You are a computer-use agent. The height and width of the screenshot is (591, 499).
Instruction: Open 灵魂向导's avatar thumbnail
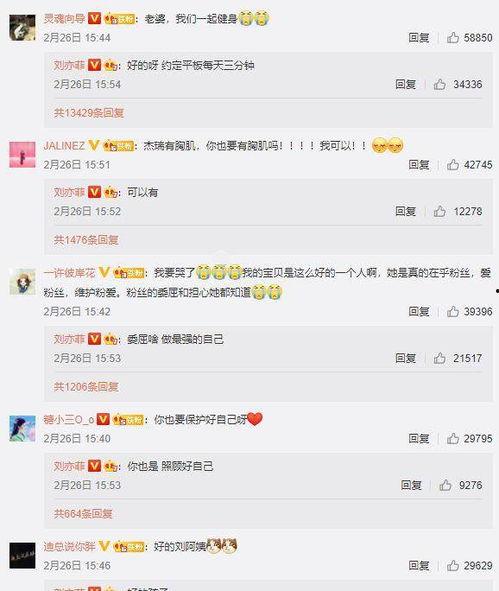pos(22,28)
